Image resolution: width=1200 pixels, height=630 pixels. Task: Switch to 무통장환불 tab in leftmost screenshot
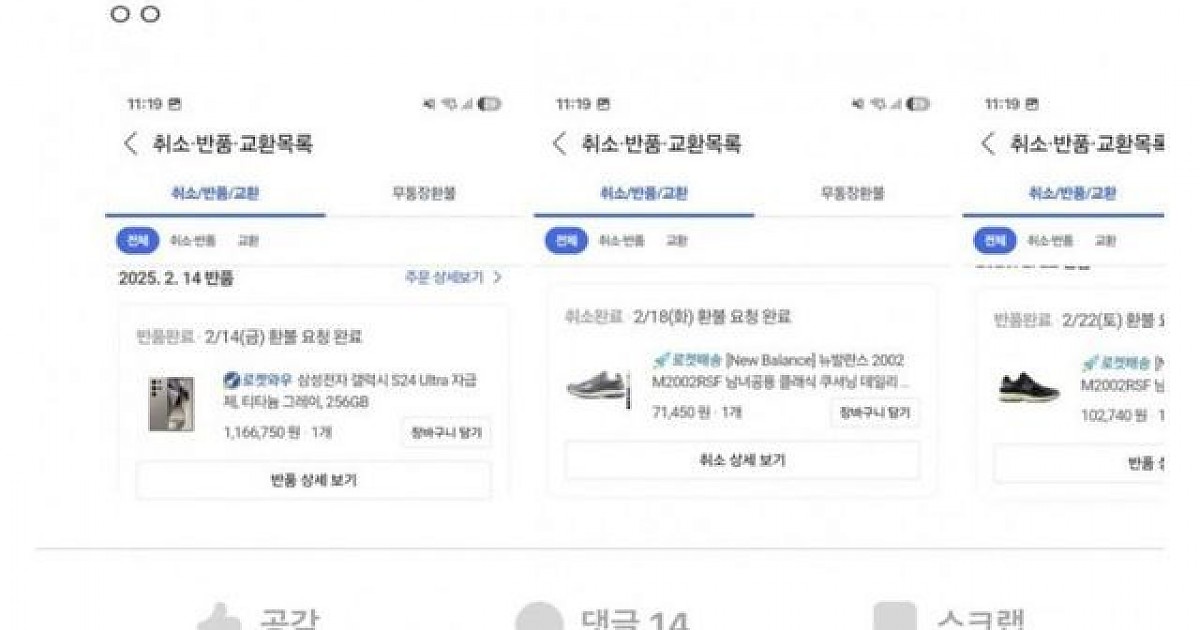tap(423, 194)
